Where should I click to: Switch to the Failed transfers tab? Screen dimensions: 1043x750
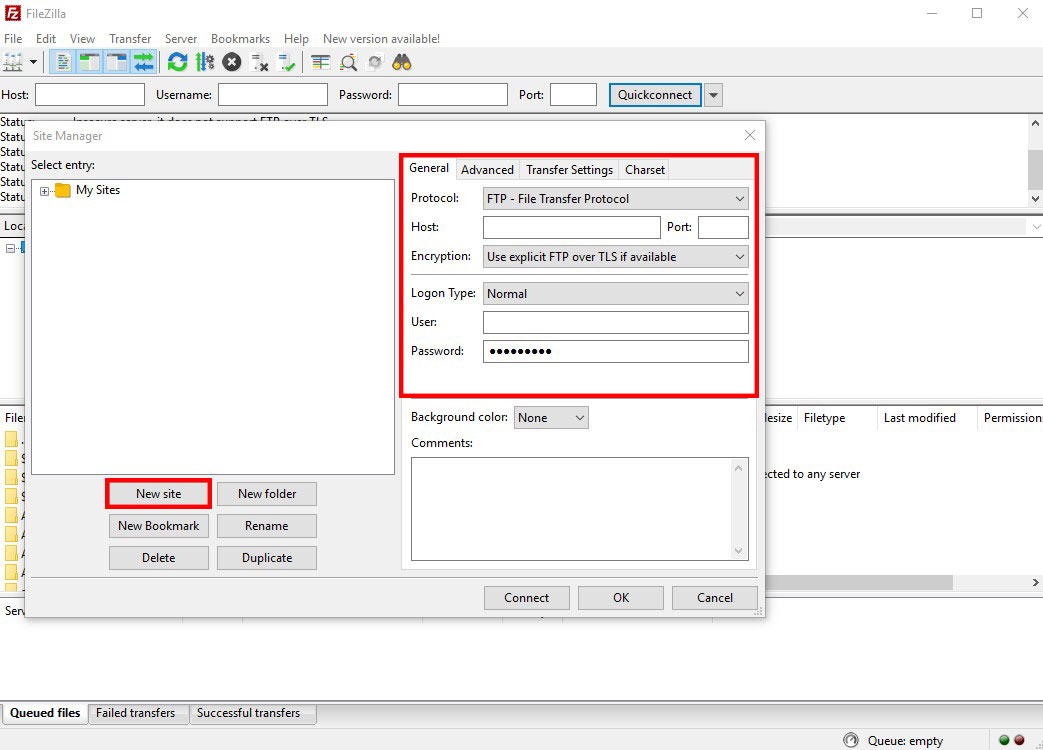[x=136, y=713]
